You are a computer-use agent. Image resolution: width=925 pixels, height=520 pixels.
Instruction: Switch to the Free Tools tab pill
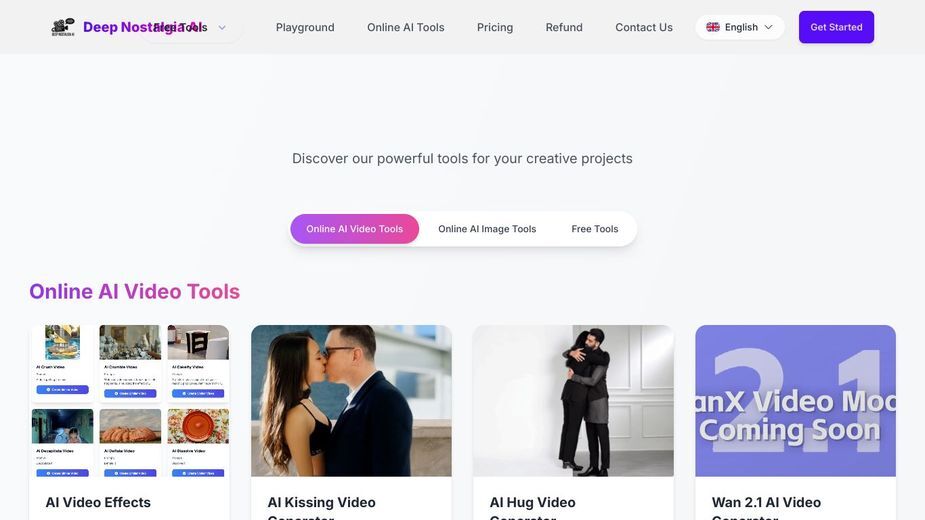point(595,229)
